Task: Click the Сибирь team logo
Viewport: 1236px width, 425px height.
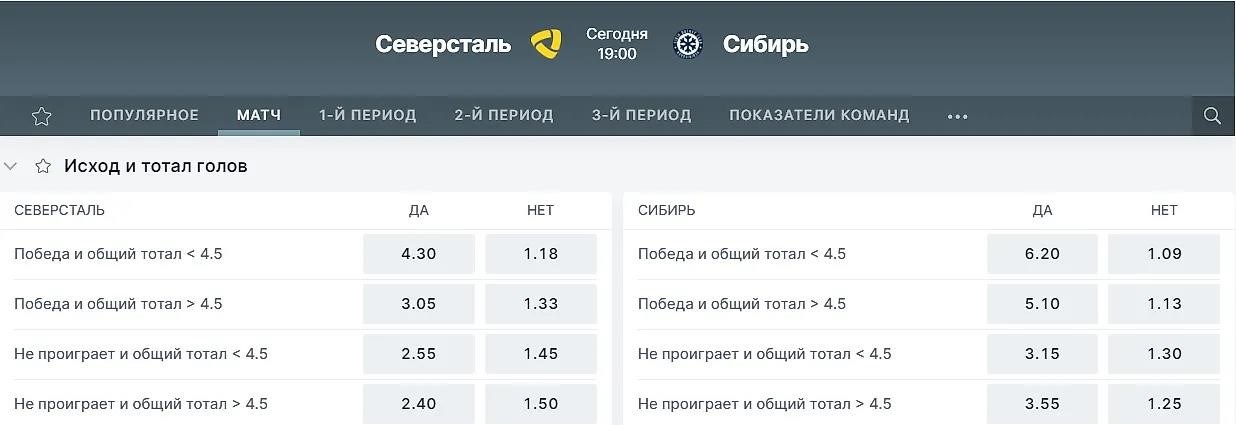Action: click(x=688, y=44)
